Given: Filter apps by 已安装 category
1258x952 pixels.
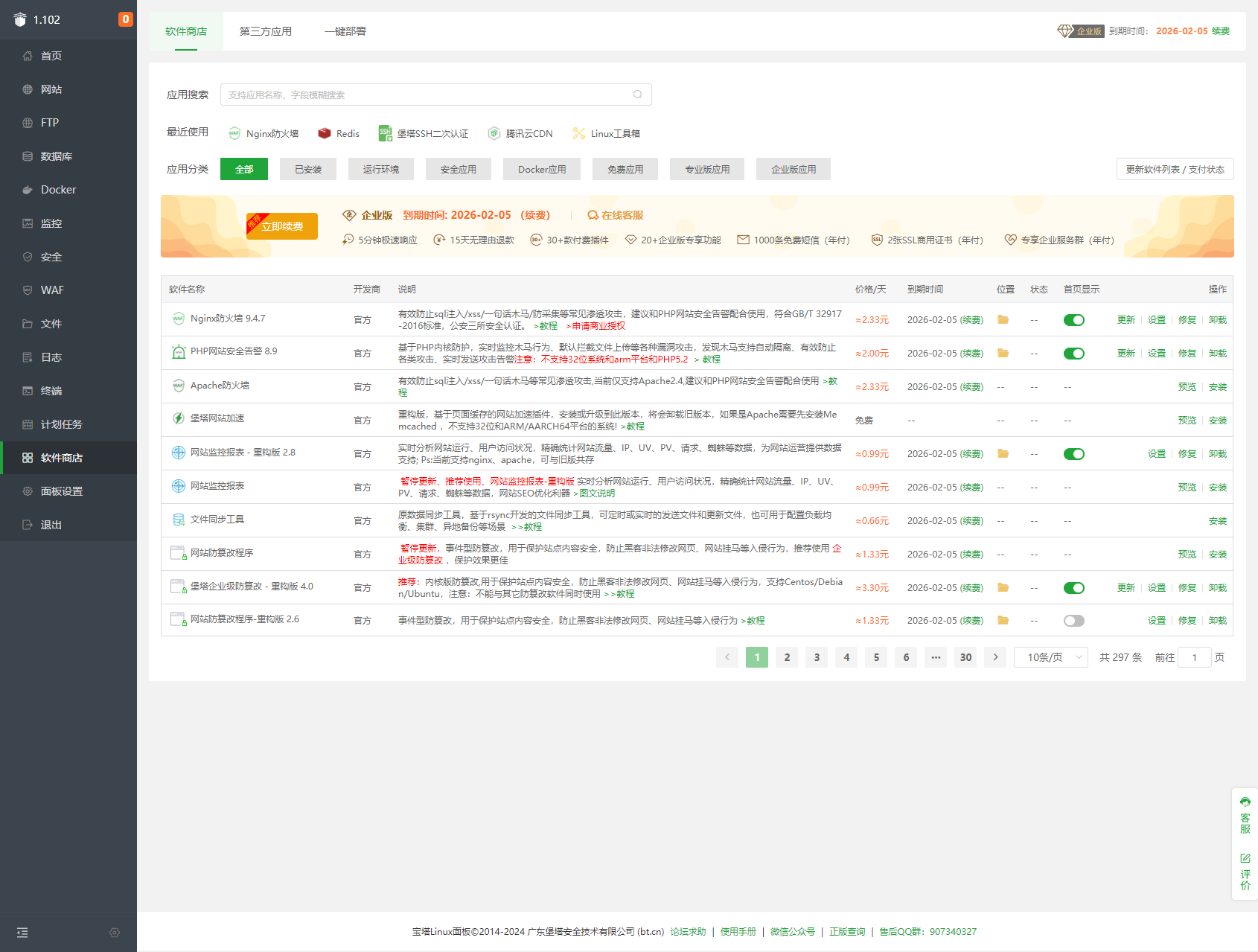Looking at the screenshot, I should tap(308, 169).
